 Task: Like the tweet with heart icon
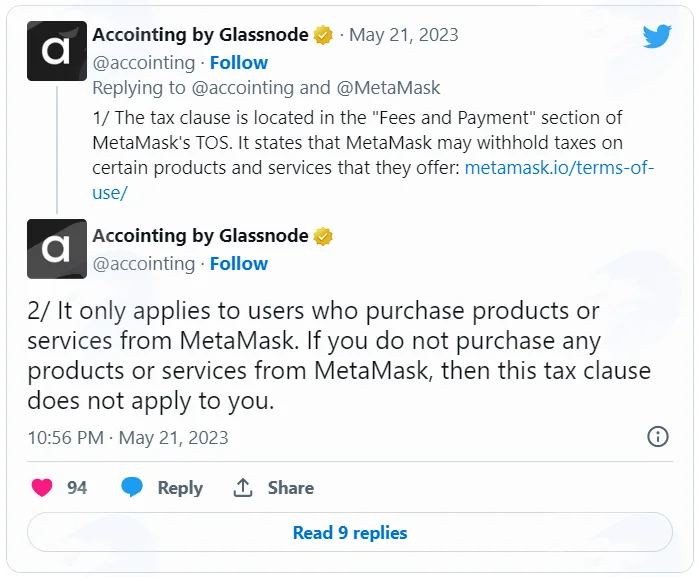click(x=42, y=488)
